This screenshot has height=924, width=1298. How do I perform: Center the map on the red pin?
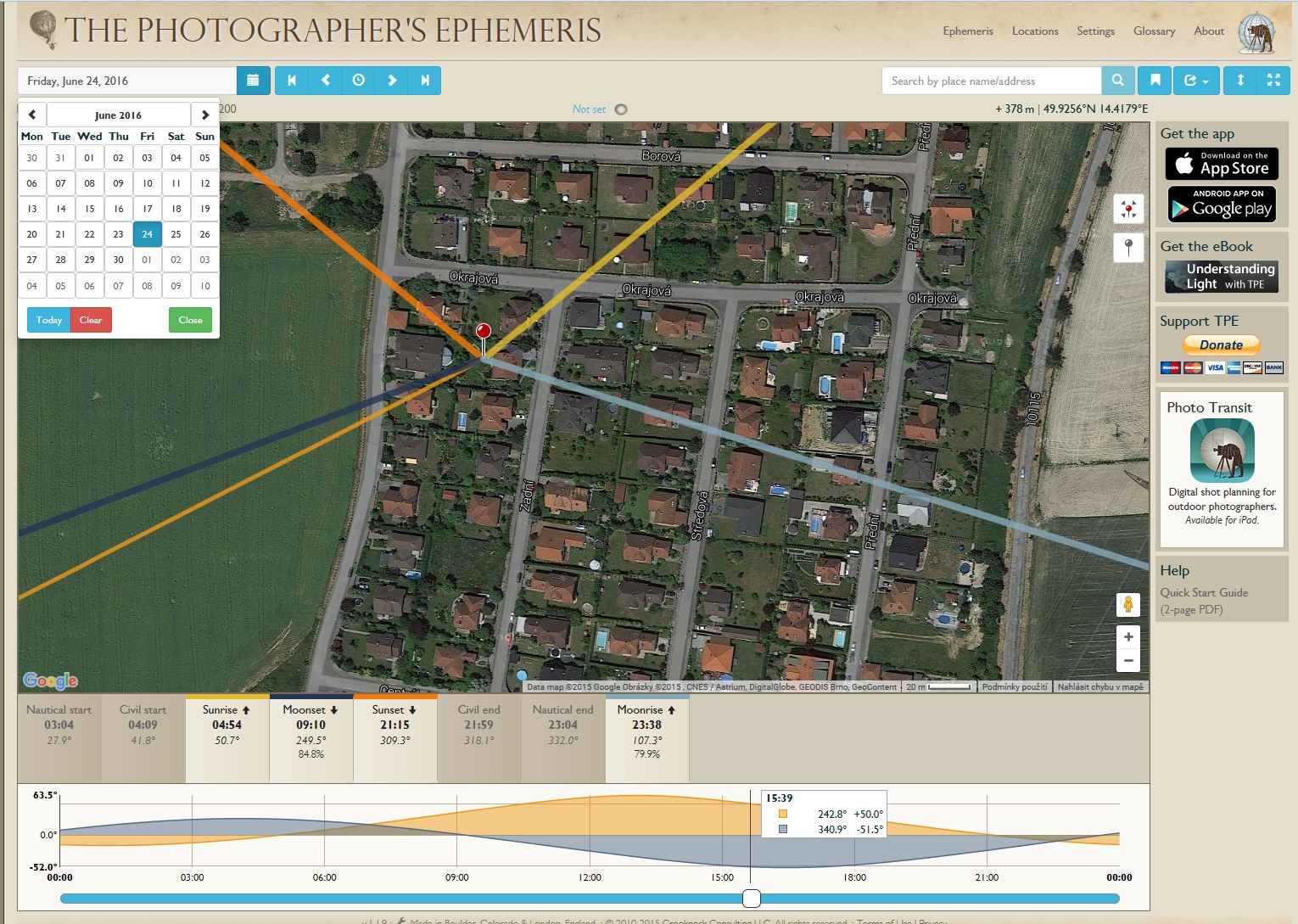point(1128,209)
